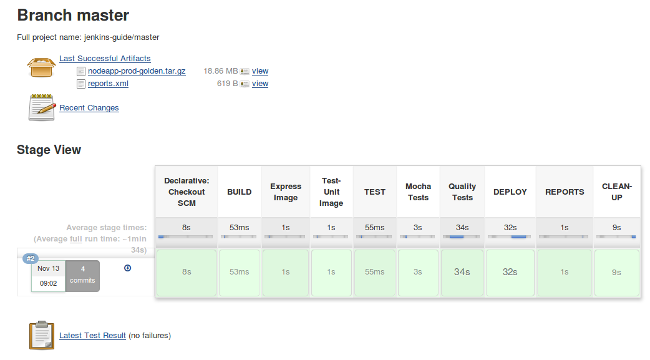Show the 4 commits box
650x360 pixels.
coord(82,275)
